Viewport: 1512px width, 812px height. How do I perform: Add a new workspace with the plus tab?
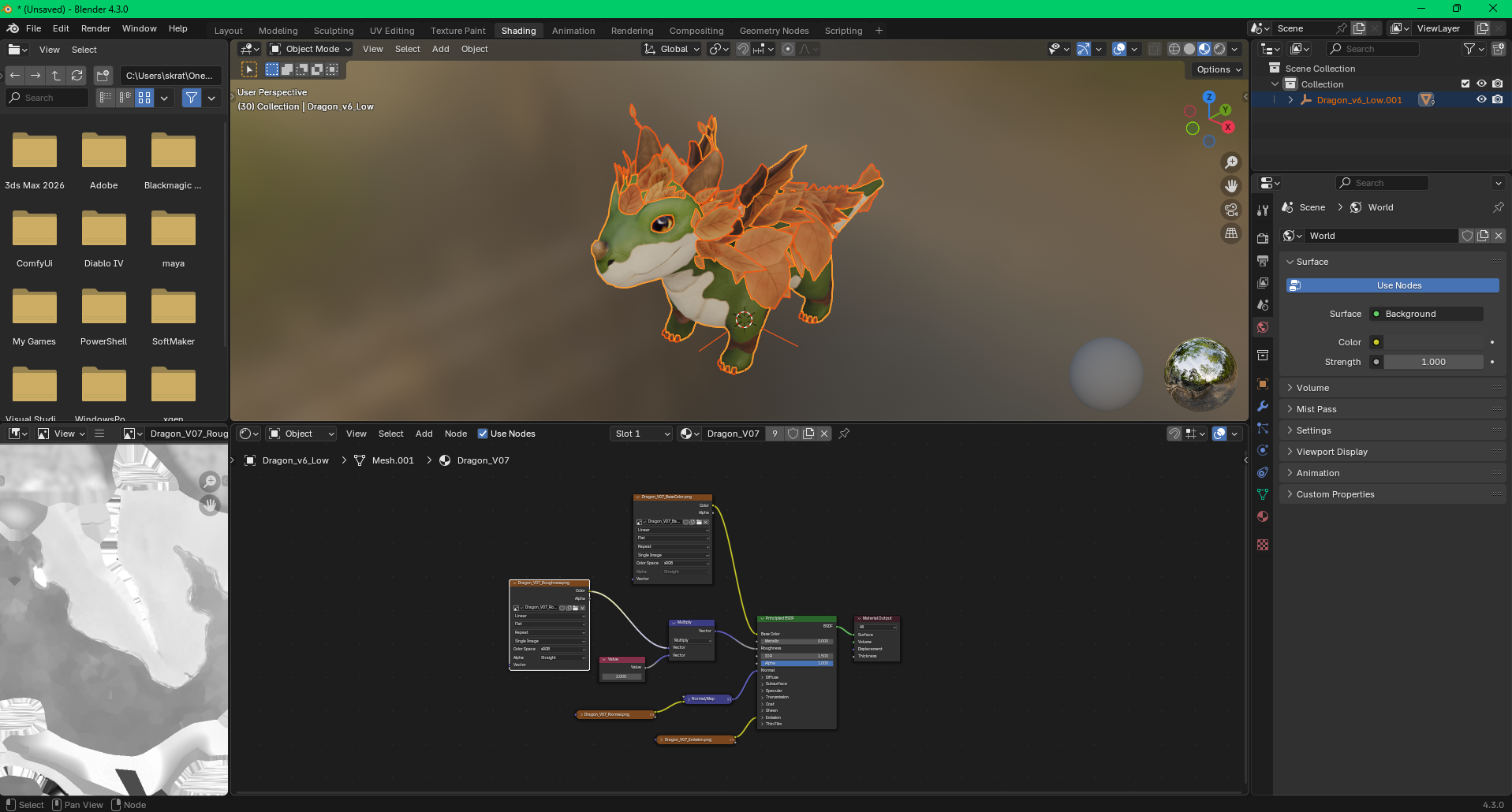(879, 31)
